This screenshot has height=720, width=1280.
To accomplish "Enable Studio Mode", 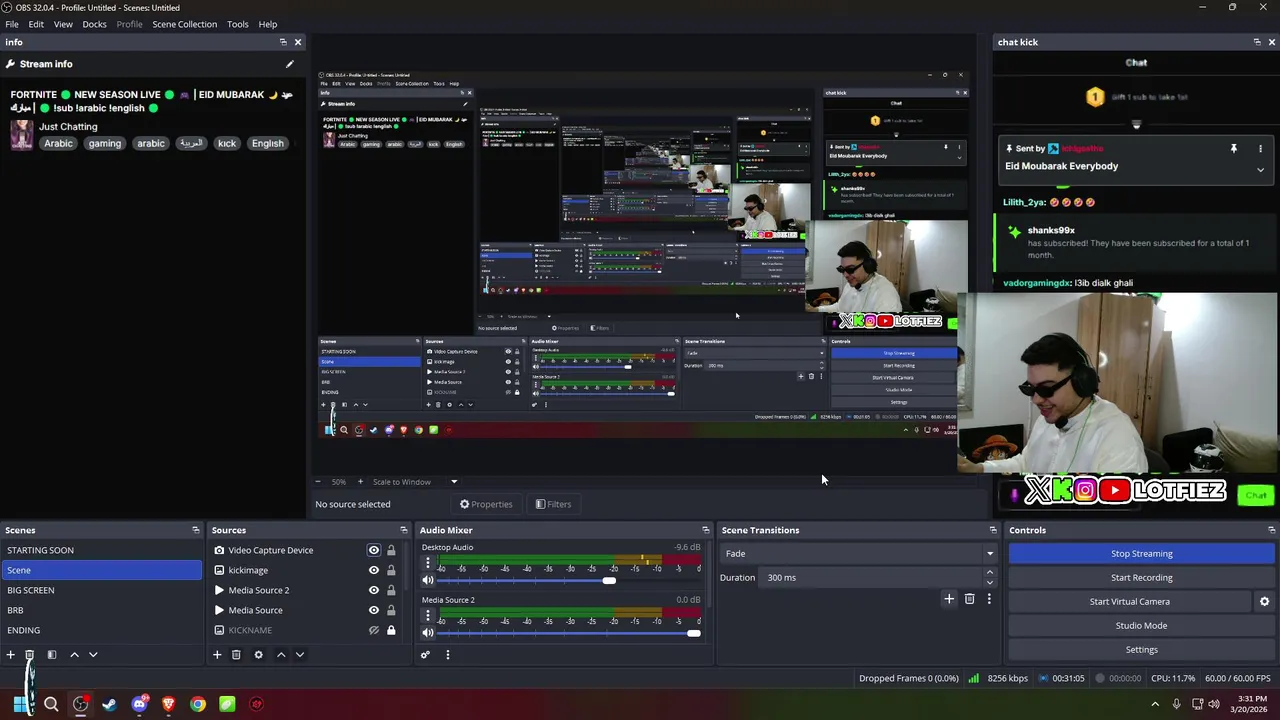I will click(1141, 626).
